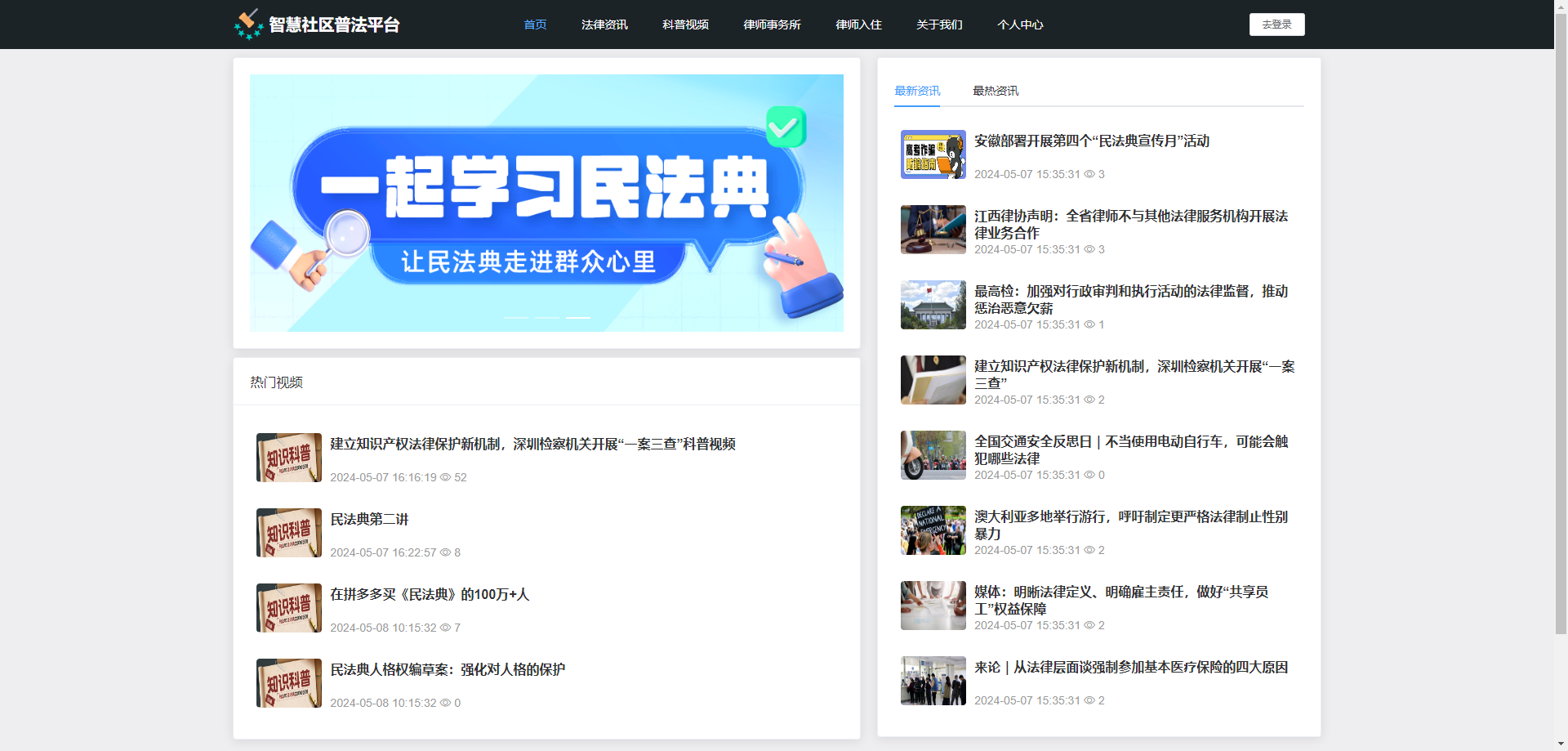
Task: Open video titled 在拼多多买《民法典》的100万+人
Action: click(430, 595)
